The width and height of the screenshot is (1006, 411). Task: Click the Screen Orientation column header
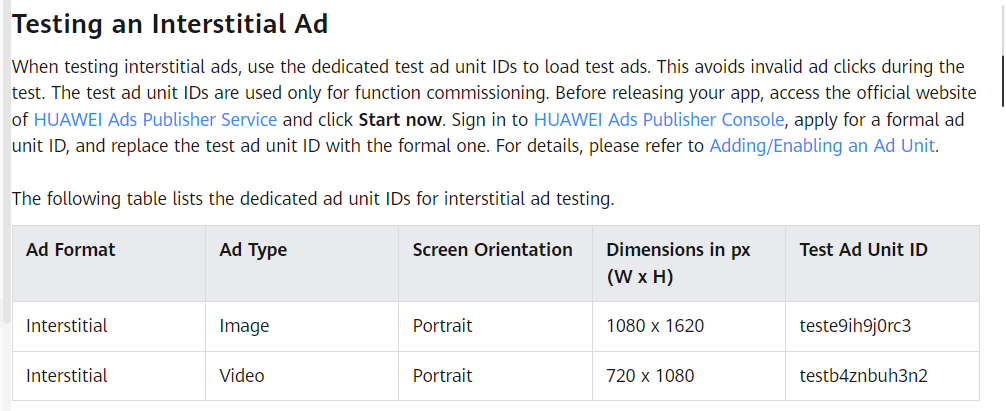492,250
